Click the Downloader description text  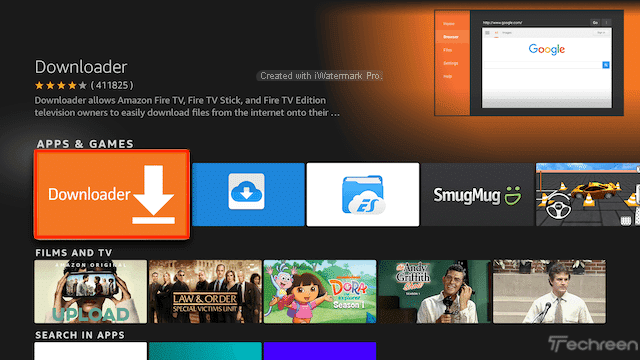187,107
